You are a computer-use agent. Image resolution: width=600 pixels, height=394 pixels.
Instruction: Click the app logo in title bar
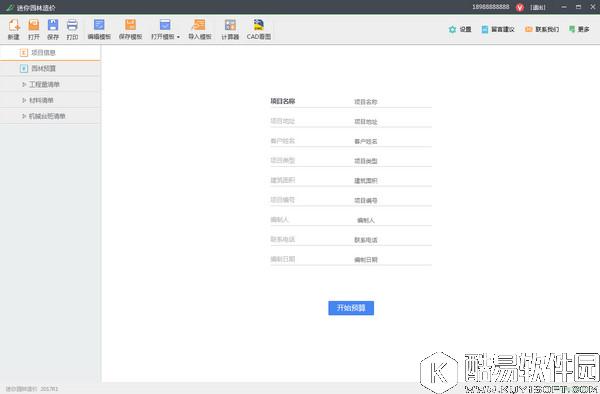pos(10,8)
